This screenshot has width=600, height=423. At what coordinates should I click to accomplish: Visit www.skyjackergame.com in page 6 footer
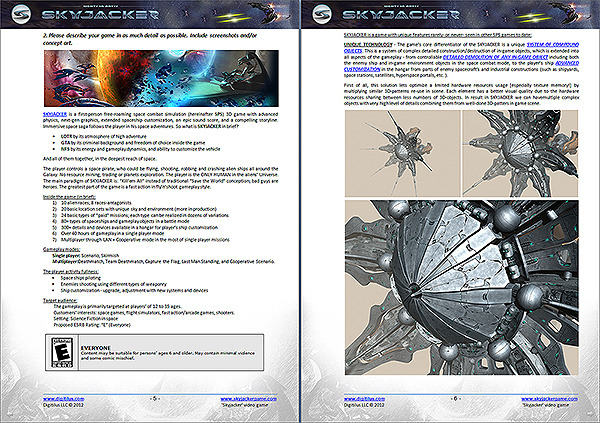[549, 399]
